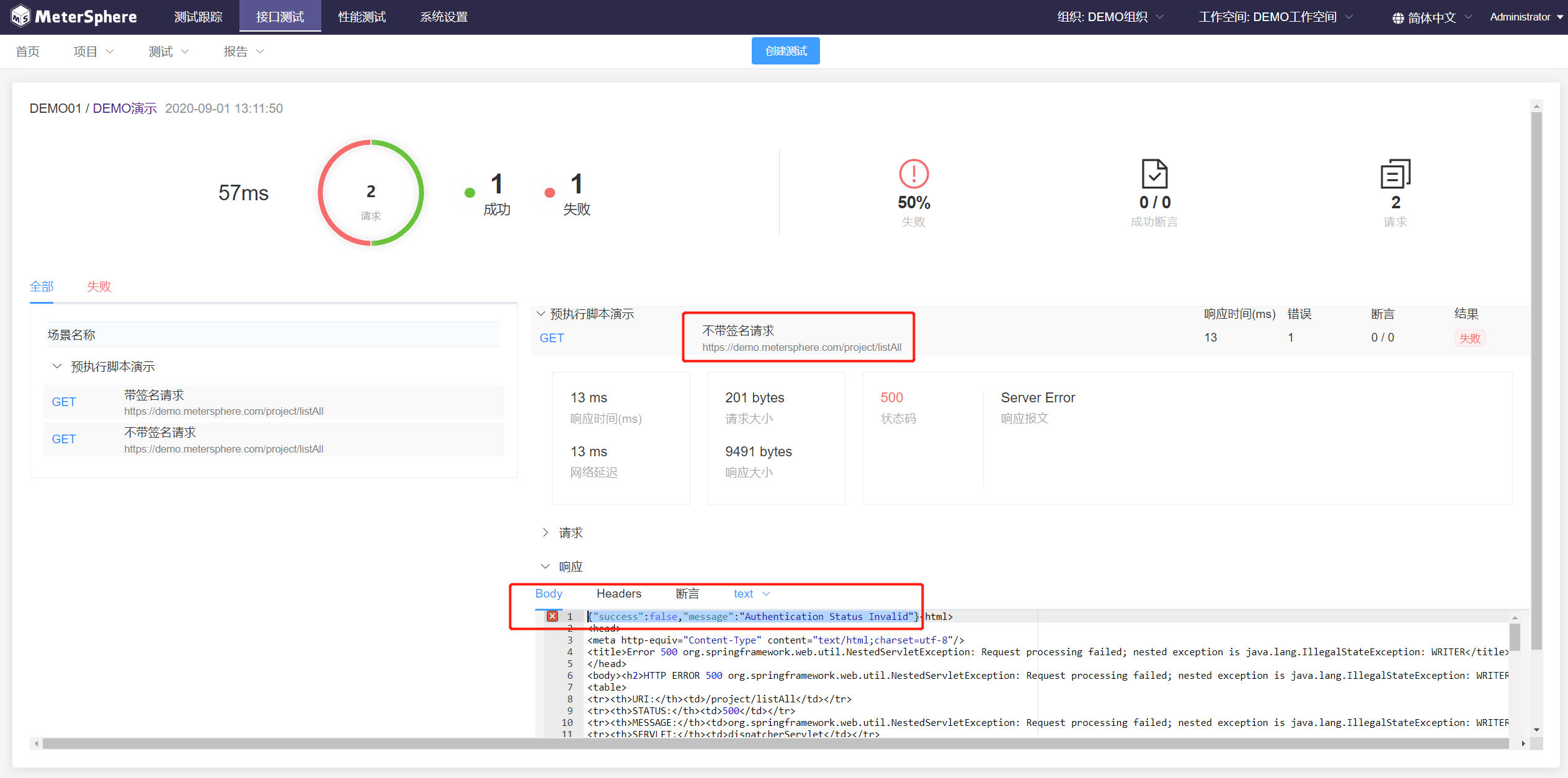Click the globe language icon
Image resolution: width=1568 pixels, height=778 pixels.
click(1398, 18)
